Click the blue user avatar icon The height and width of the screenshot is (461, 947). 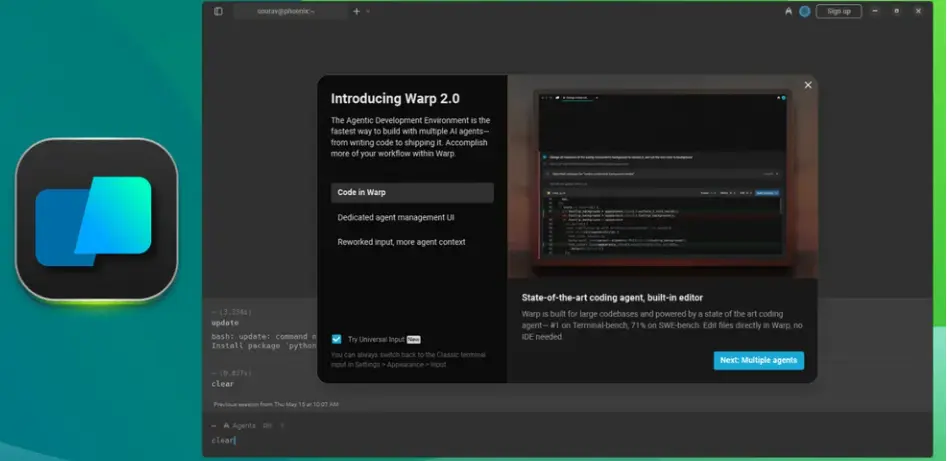tap(804, 11)
